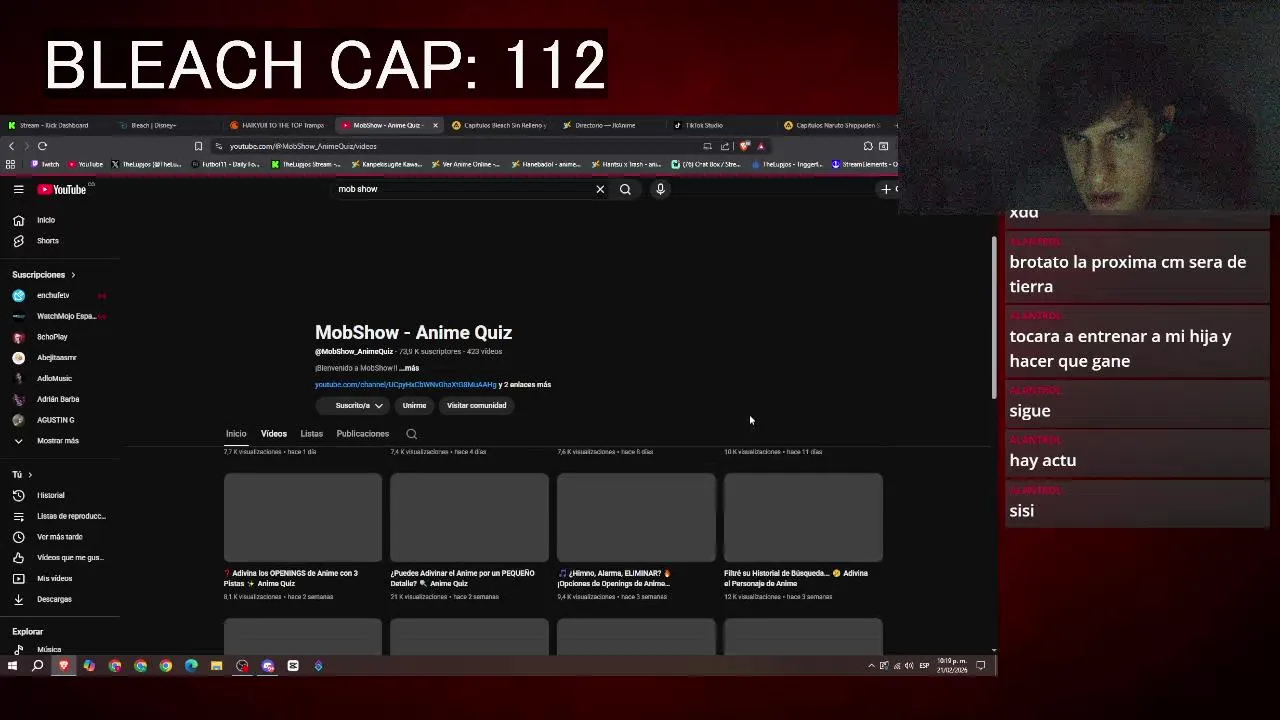The height and width of the screenshot is (720, 1280).
Task: Click the Brave shield icon in address bar
Action: (744, 146)
